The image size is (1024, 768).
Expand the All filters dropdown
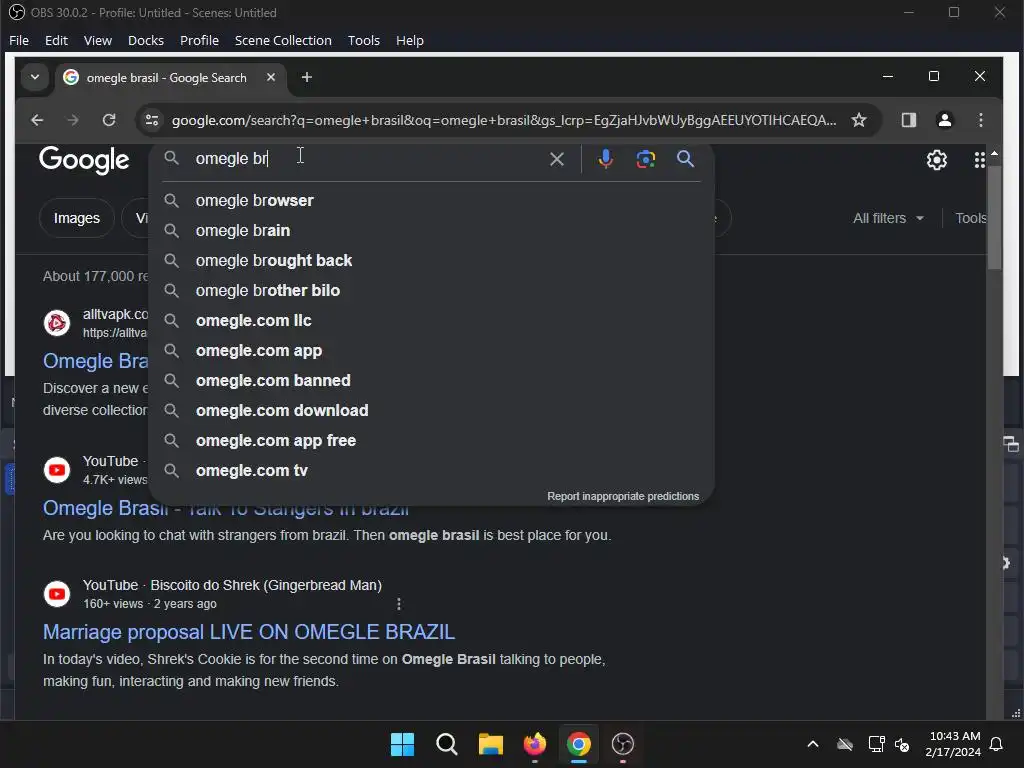pyautogui.click(x=888, y=218)
